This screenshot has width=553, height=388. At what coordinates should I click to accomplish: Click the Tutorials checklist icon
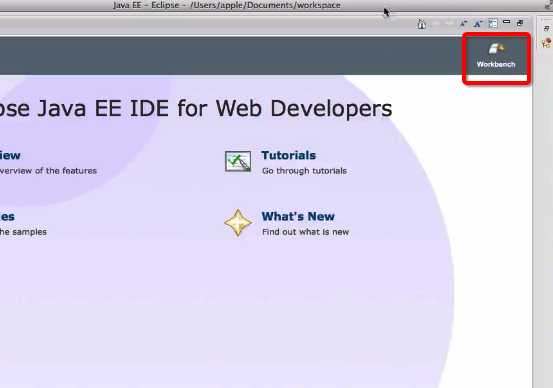(238, 161)
